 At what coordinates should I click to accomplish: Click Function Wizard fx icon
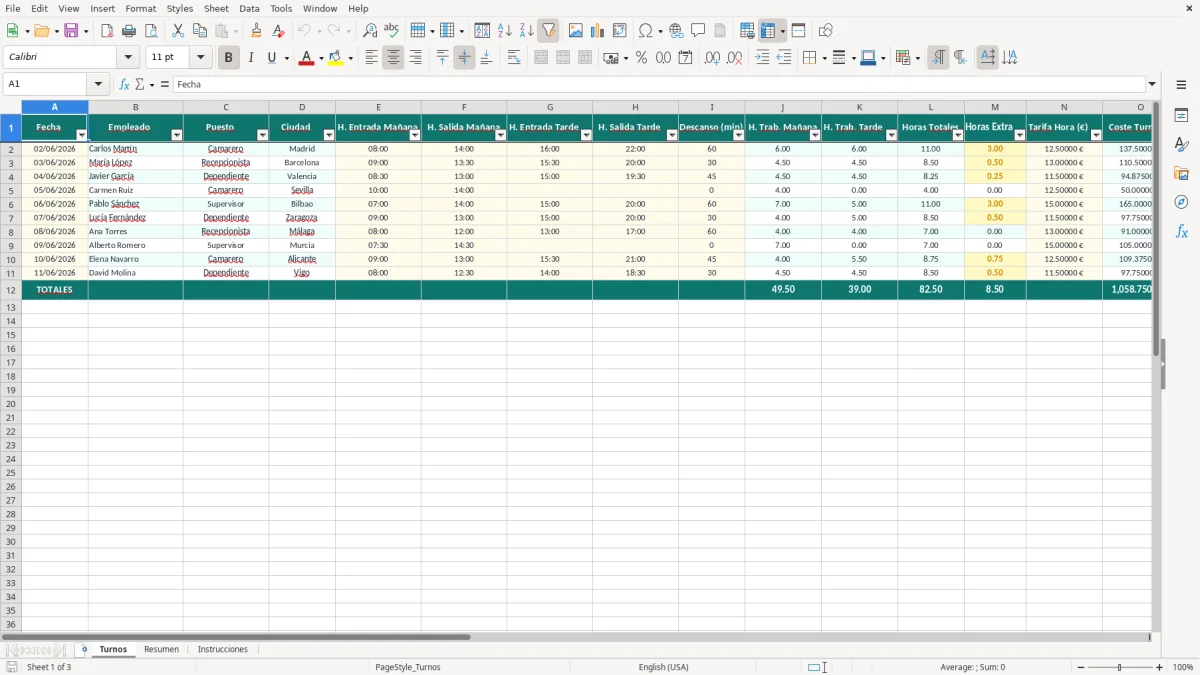(125, 84)
